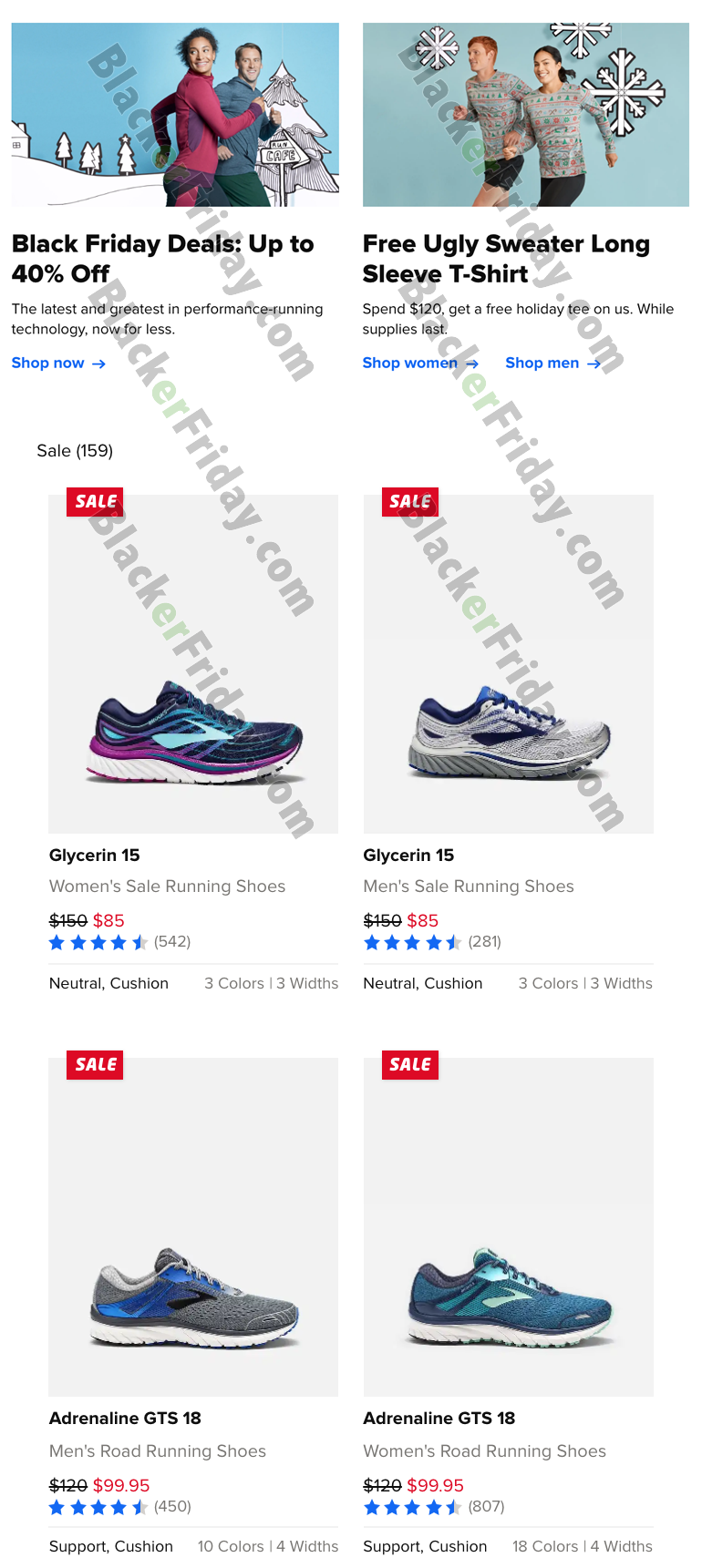The image size is (702, 1568).
Task: Open the Ugly Sweater promotion banner image
Action: [526, 115]
